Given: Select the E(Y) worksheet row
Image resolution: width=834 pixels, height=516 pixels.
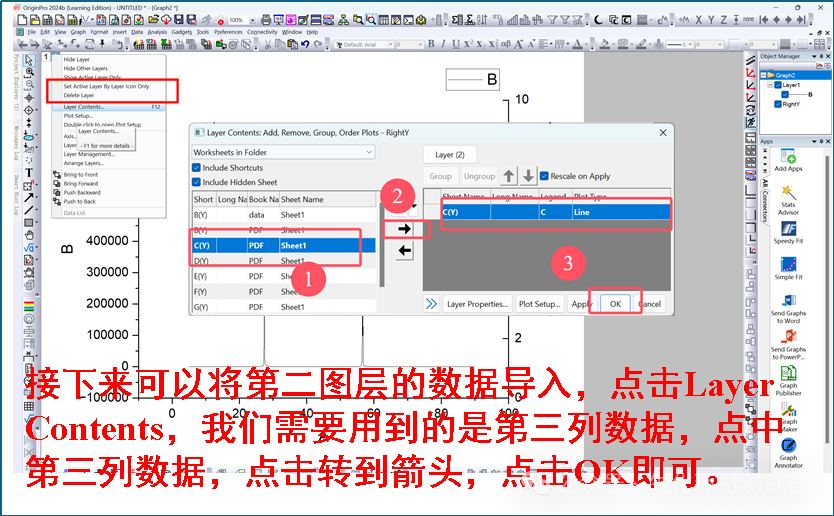Looking at the screenshot, I should coord(283,276).
